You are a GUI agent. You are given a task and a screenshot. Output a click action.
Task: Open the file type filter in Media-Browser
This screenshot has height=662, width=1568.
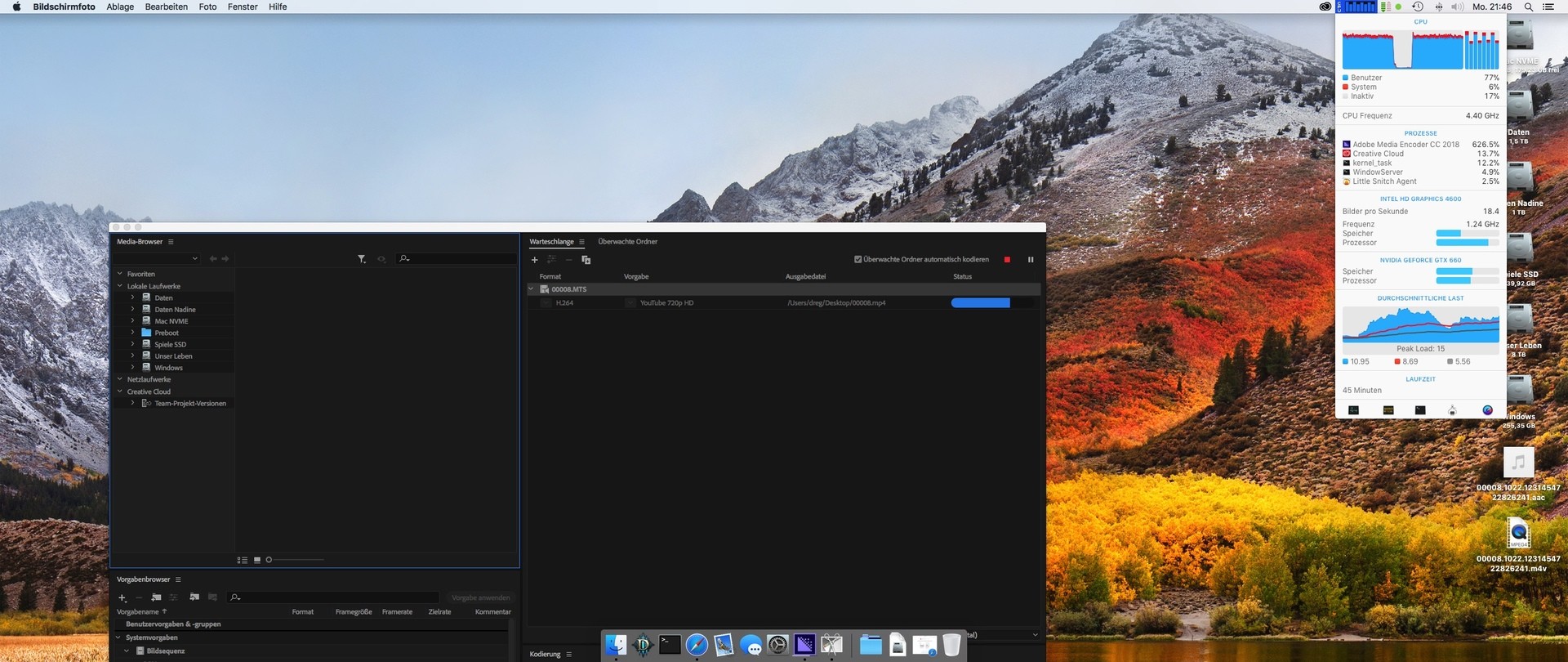362,259
